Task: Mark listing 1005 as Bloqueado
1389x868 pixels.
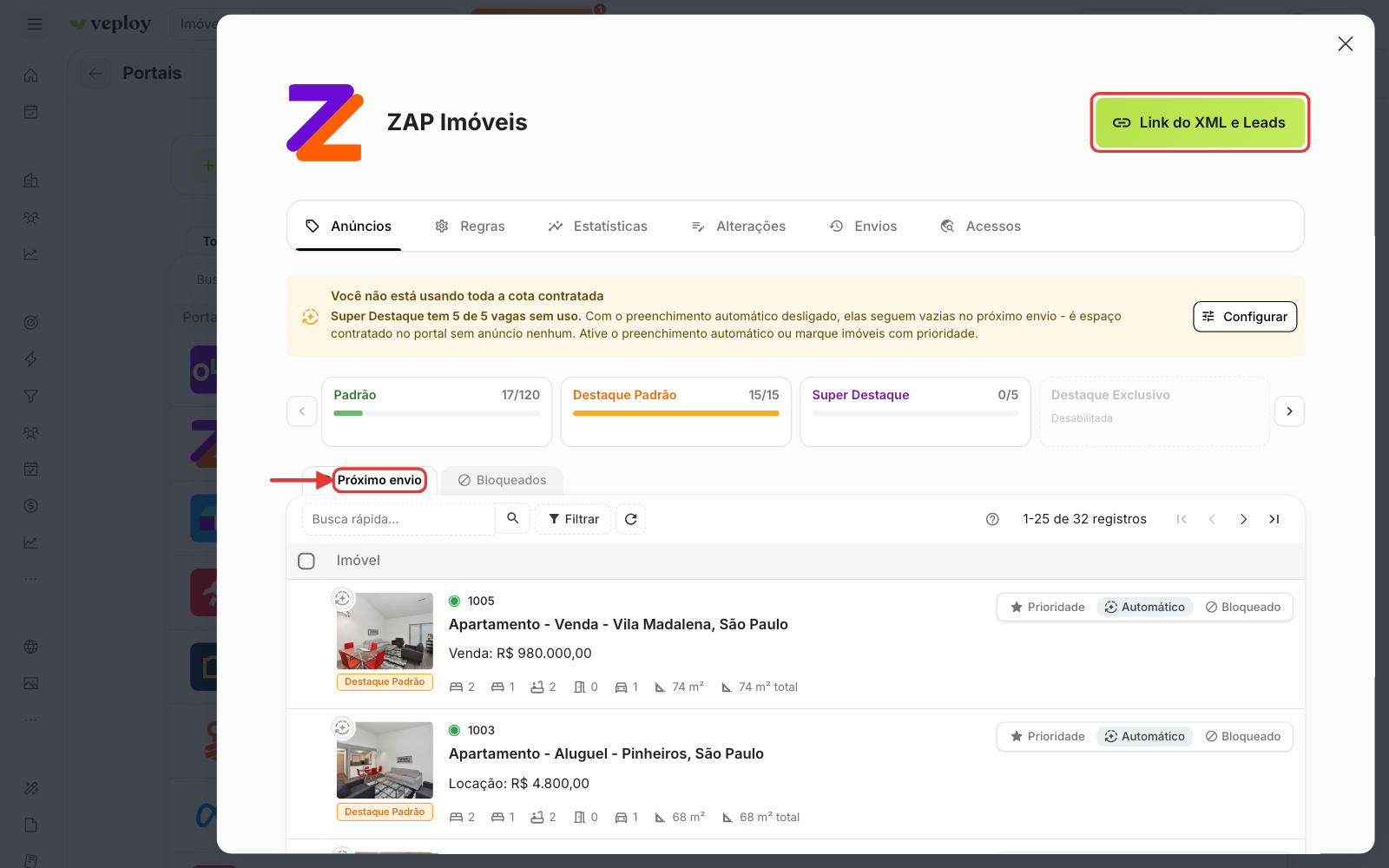Action: tap(1243, 607)
